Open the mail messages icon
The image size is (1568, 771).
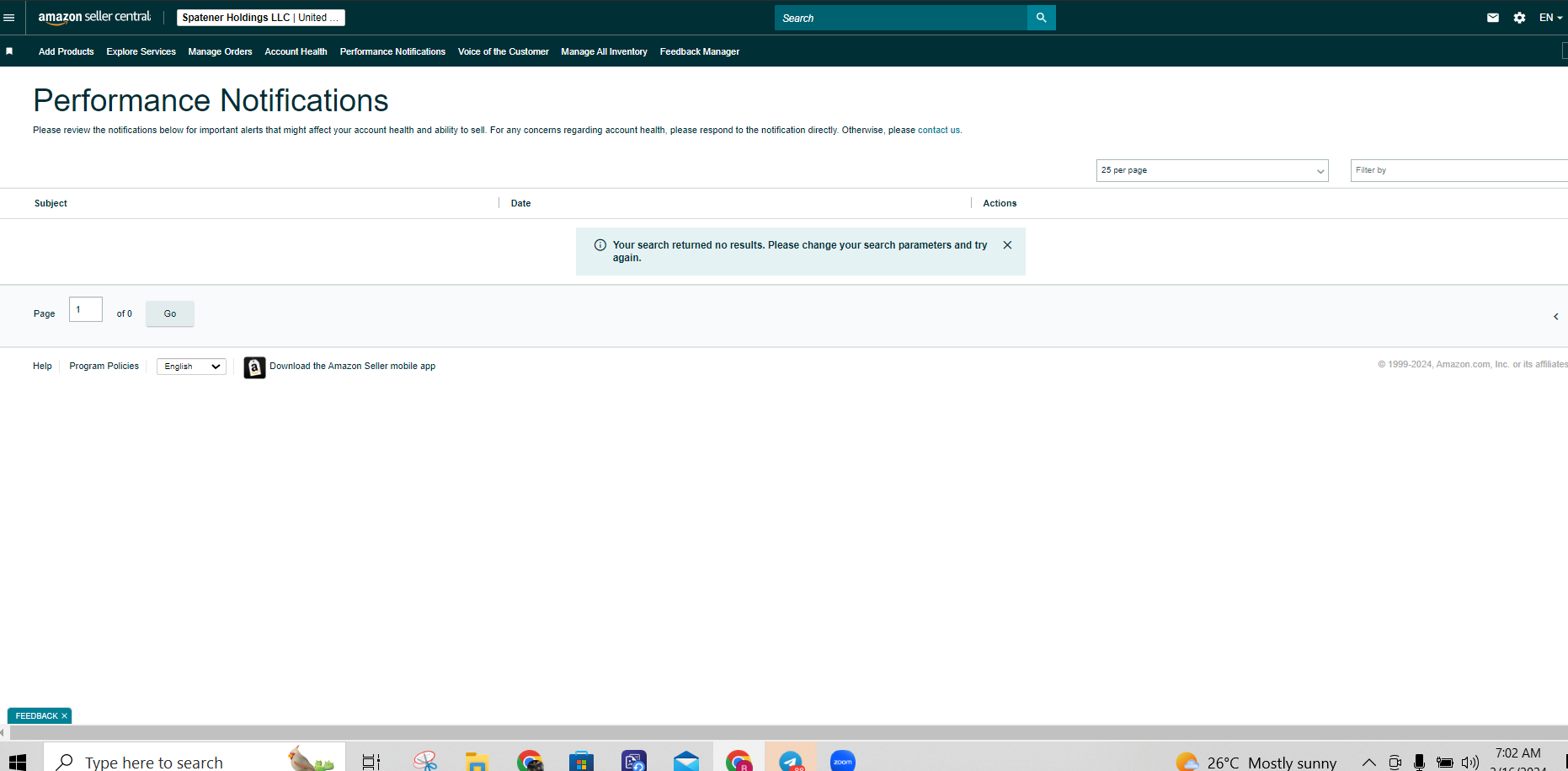(1493, 18)
